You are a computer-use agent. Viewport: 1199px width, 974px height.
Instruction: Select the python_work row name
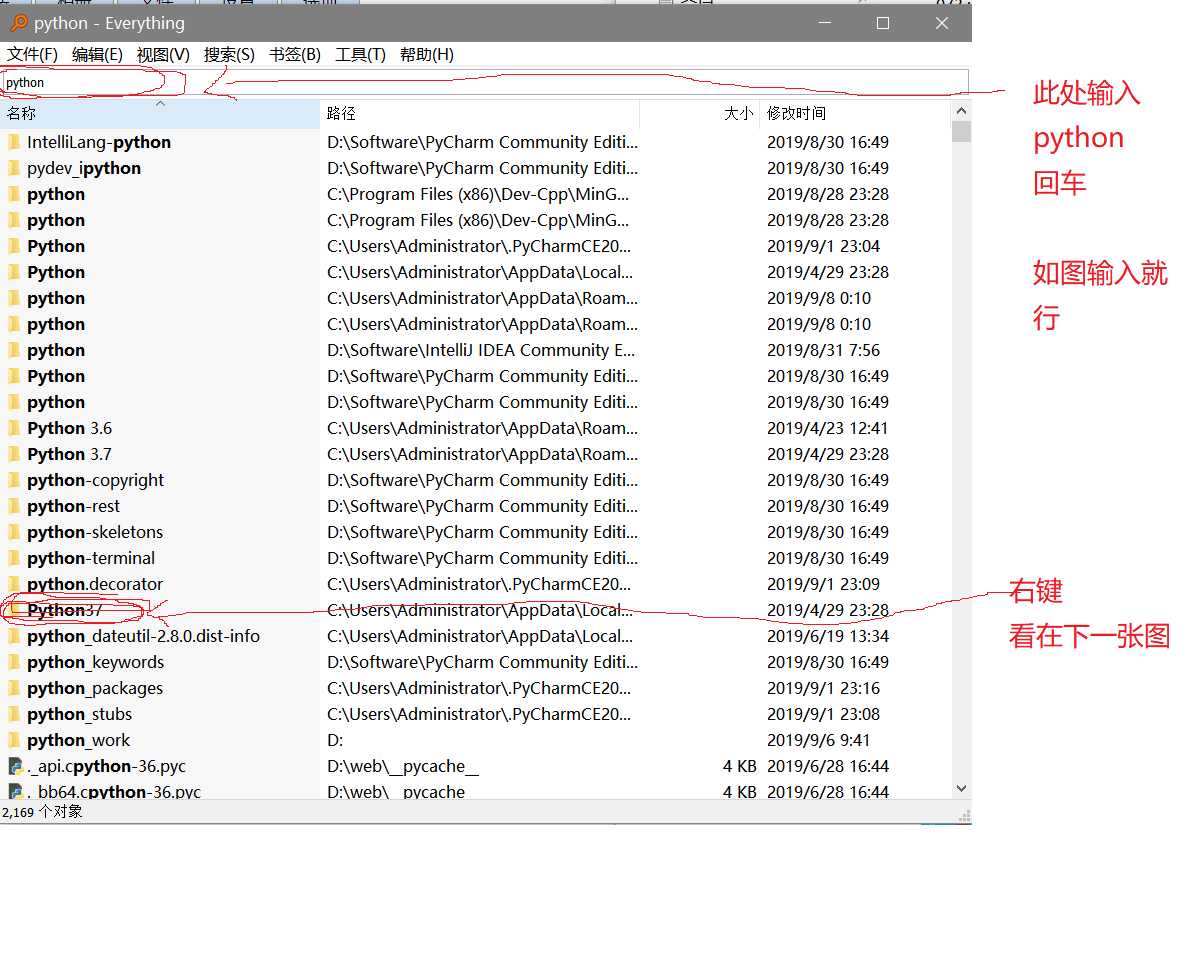tap(79, 740)
